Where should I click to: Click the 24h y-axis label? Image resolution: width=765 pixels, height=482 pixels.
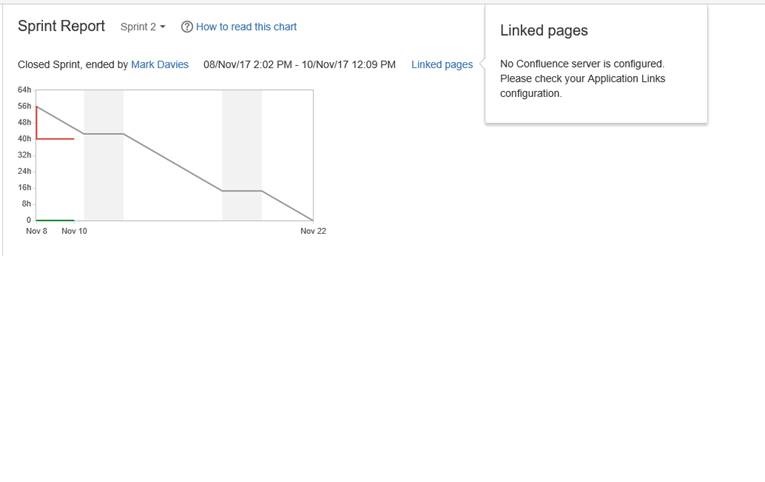click(24, 171)
